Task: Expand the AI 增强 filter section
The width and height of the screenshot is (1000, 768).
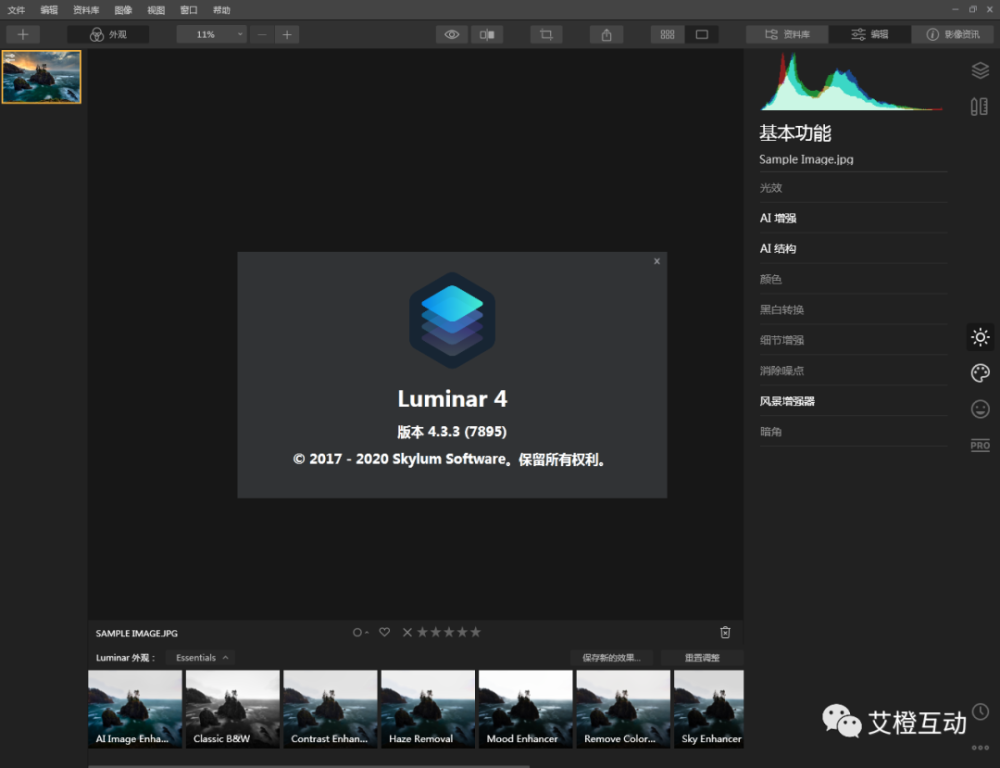Action: 778,218
